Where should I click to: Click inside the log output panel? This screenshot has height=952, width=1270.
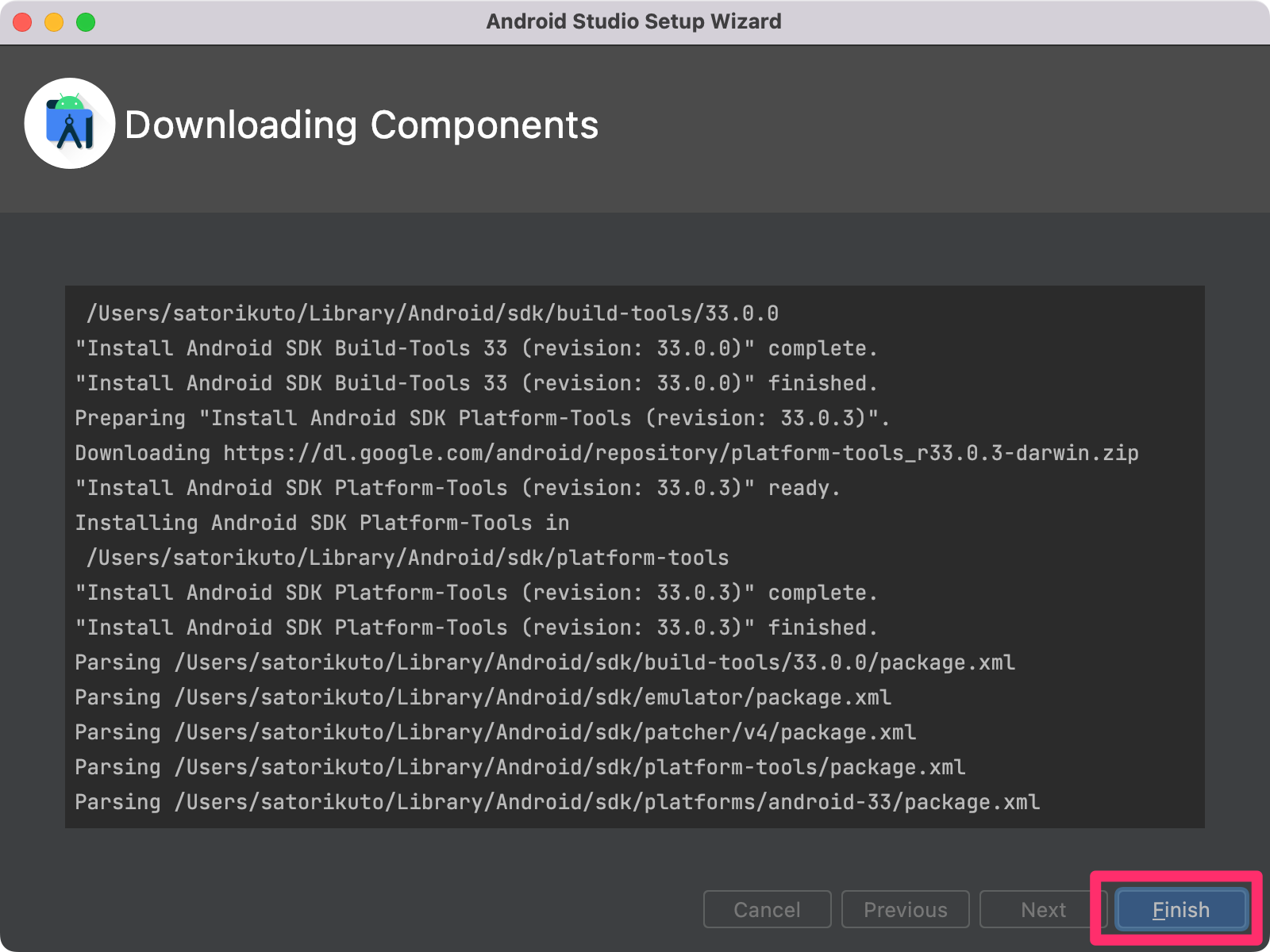point(635,555)
